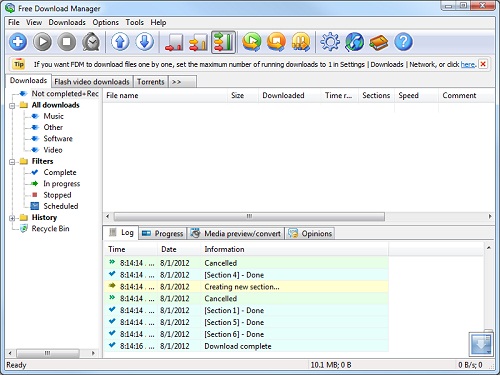Click the yellow pause-all downloads icon

pos(301,42)
